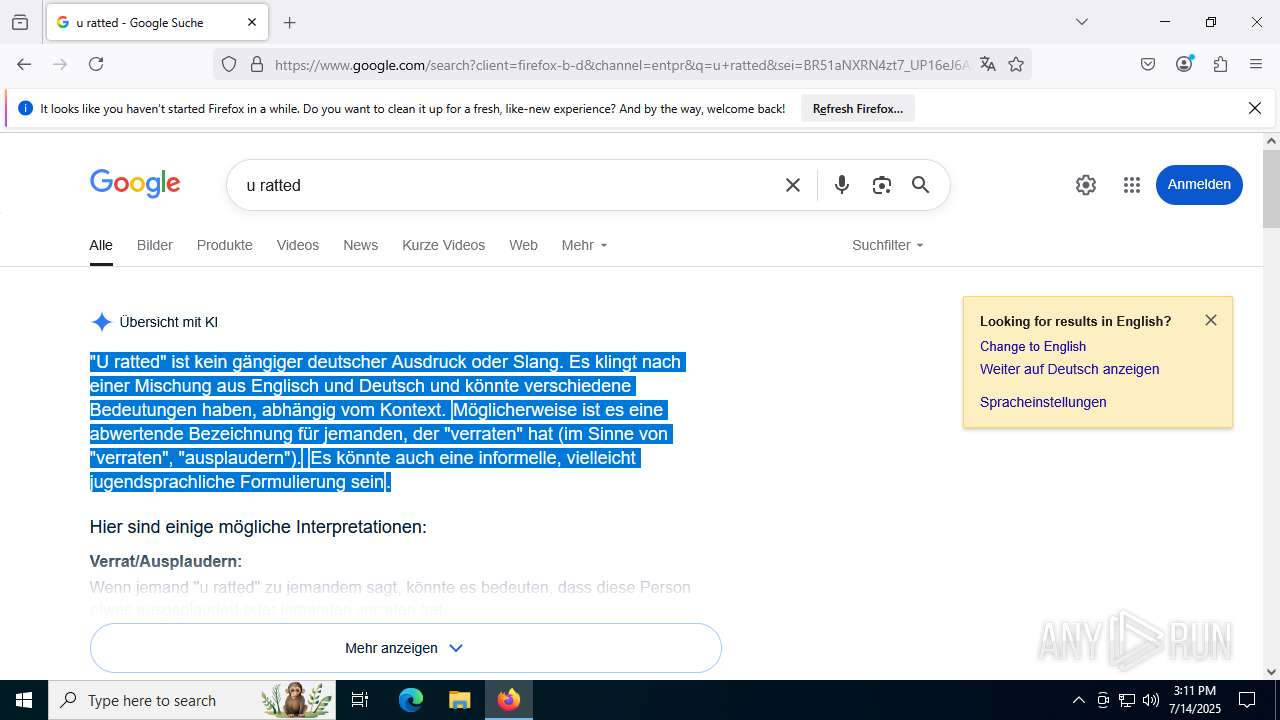Image resolution: width=1280 pixels, height=720 pixels.
Task: Launch Microsoft Edge from taskbar
Action: [411, 700]
